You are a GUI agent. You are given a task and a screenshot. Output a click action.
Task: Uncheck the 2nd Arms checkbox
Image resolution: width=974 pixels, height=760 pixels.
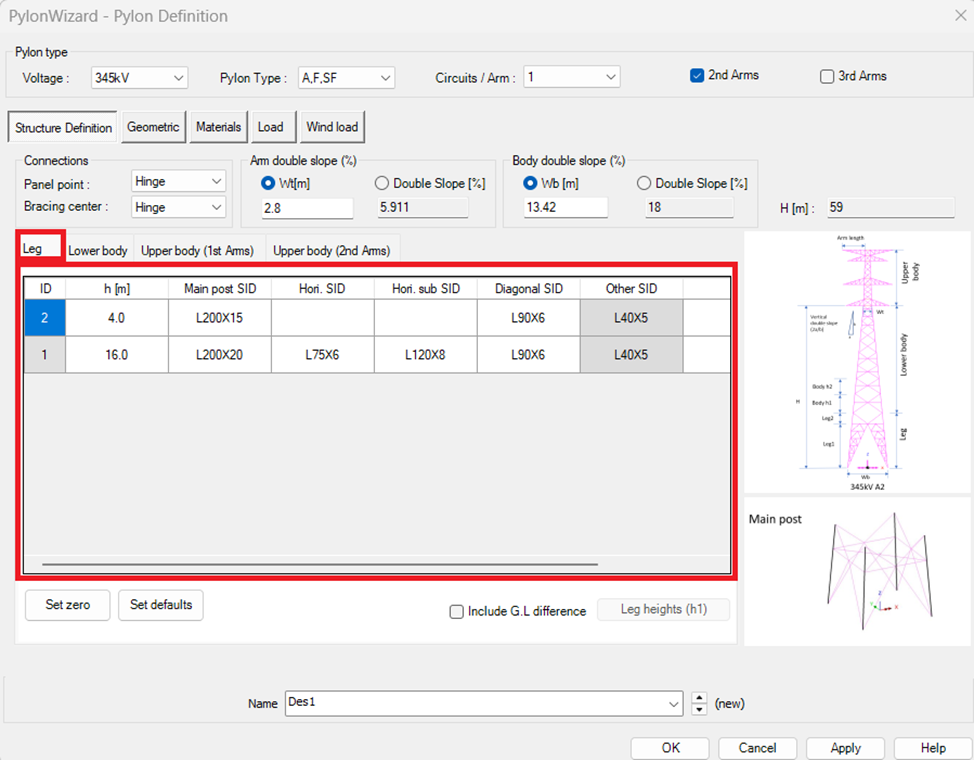pos(697,76)
